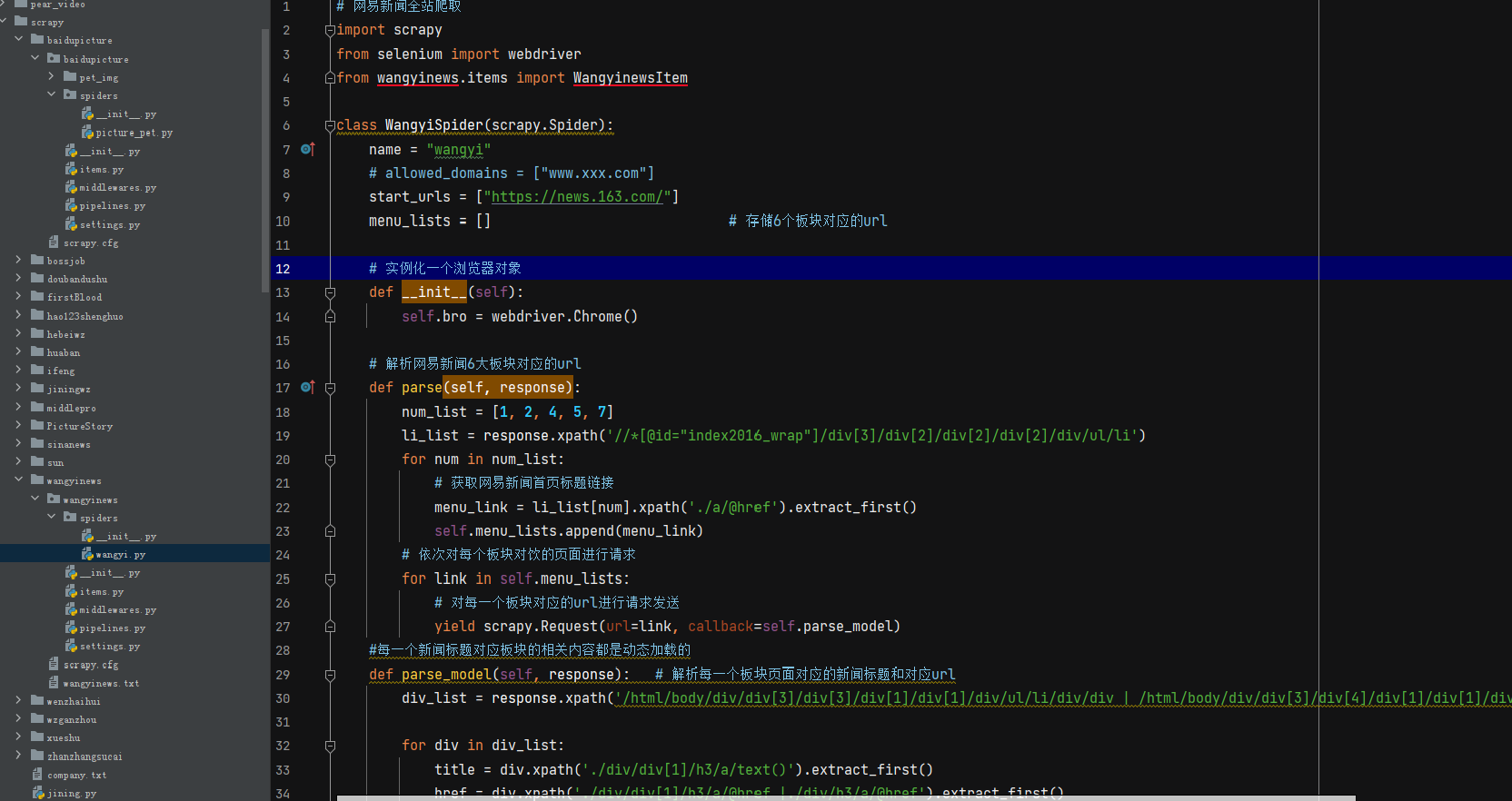Fold the 'for div in div_list' loop
Viewport: 1512px width, 801px height.
(x=330, y=746)
